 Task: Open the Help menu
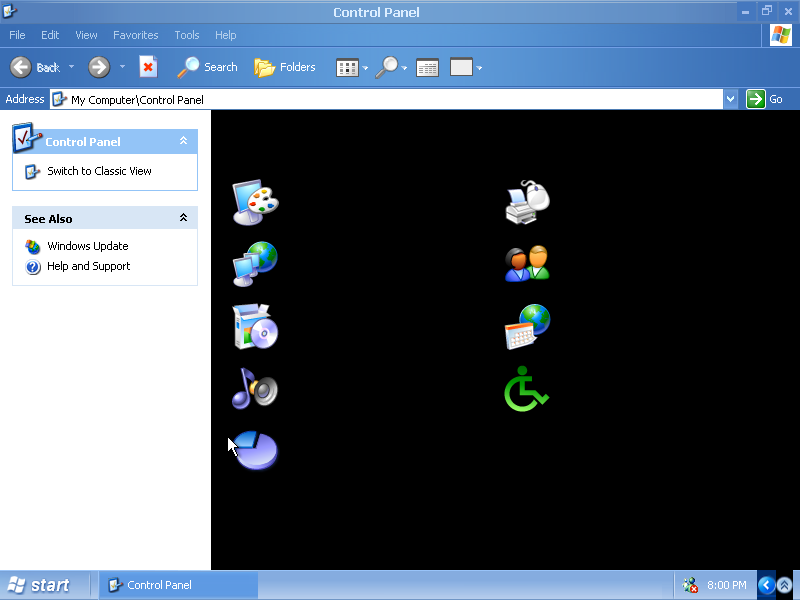point(226,35)
